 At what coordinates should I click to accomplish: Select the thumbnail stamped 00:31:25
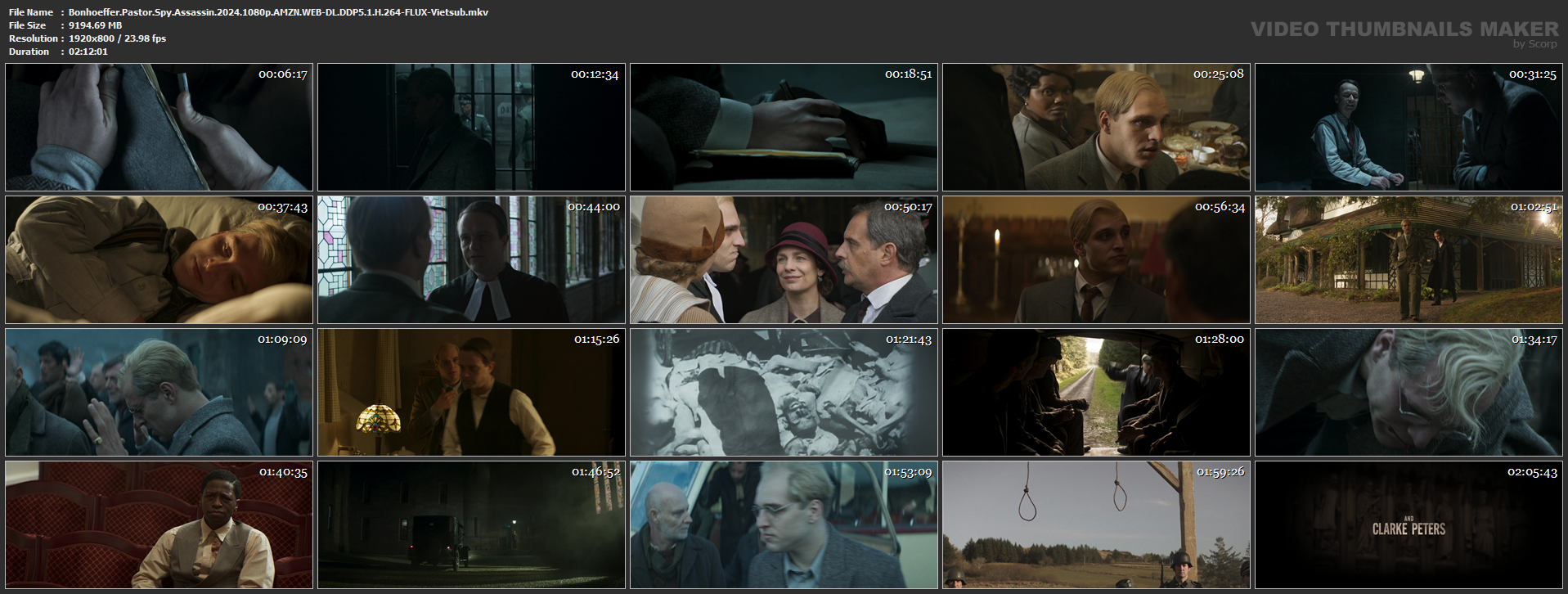point(1409,128)
